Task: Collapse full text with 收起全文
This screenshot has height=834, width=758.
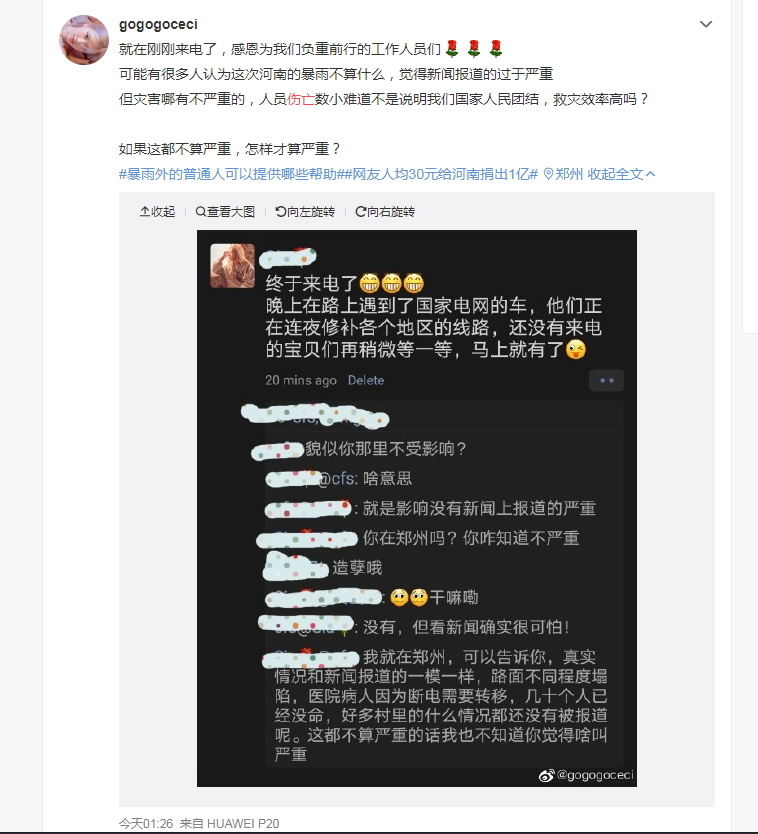Action: click(x=621, y=174)
